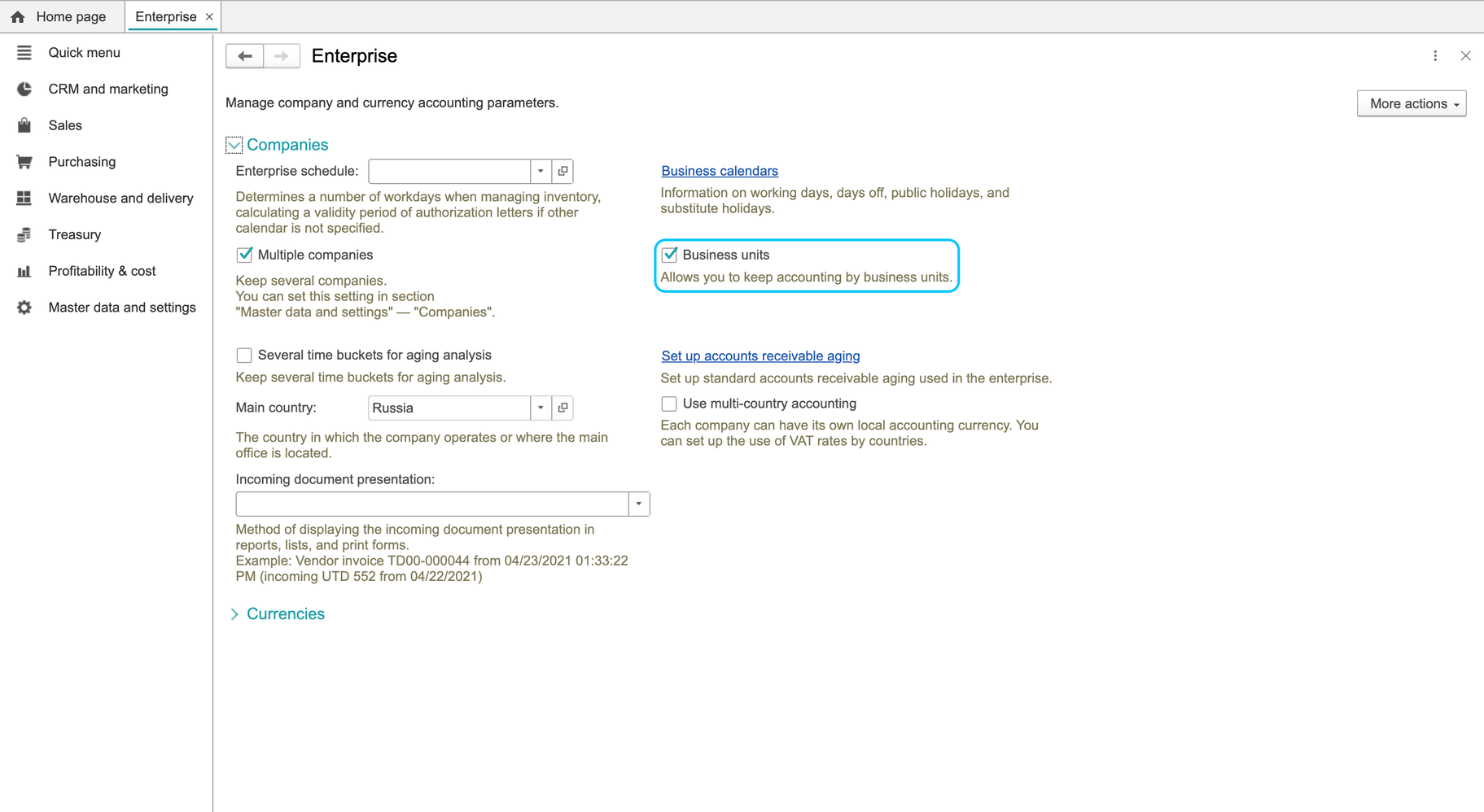Image resolution: width=1484 pixels, height=812 pixels.
Task: Click the CRM and marketing pie icon
Action: (24, 89)
